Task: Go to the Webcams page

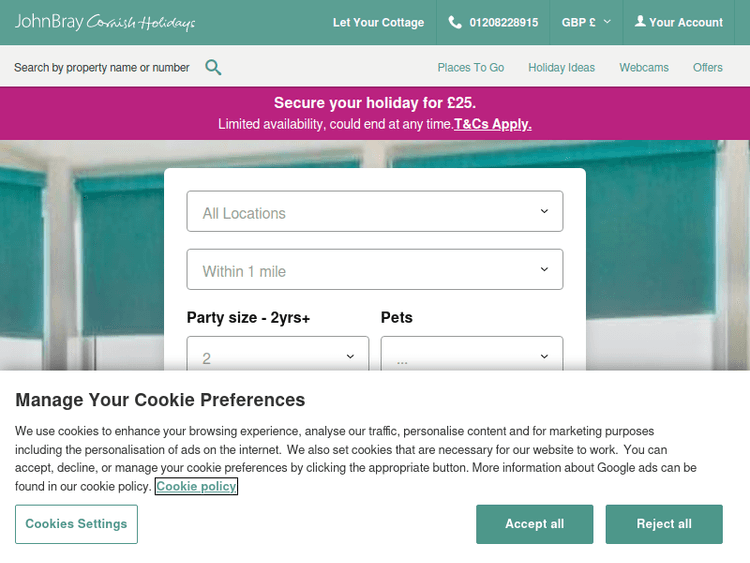Action: tap(644, 68)
